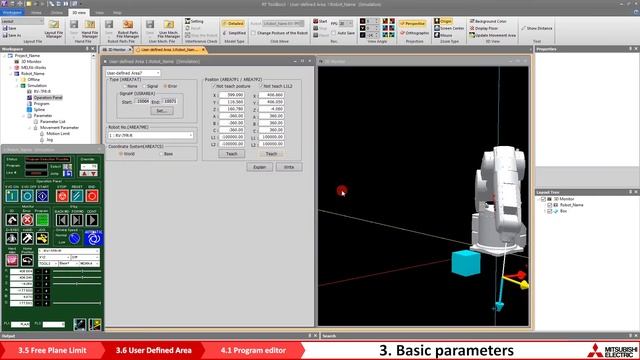The width and height of the screenshot is (640, 360).
Task: Toggle Robot_Name checkbox in Layout Tree
Action: (549, 205)
